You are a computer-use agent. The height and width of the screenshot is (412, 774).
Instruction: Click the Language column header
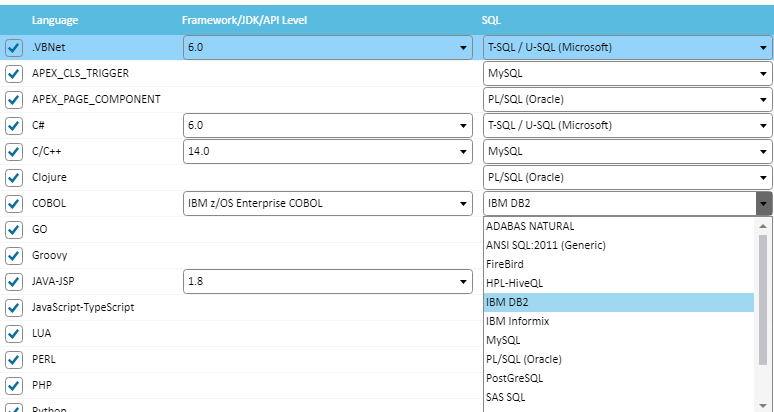coord(55,20)
